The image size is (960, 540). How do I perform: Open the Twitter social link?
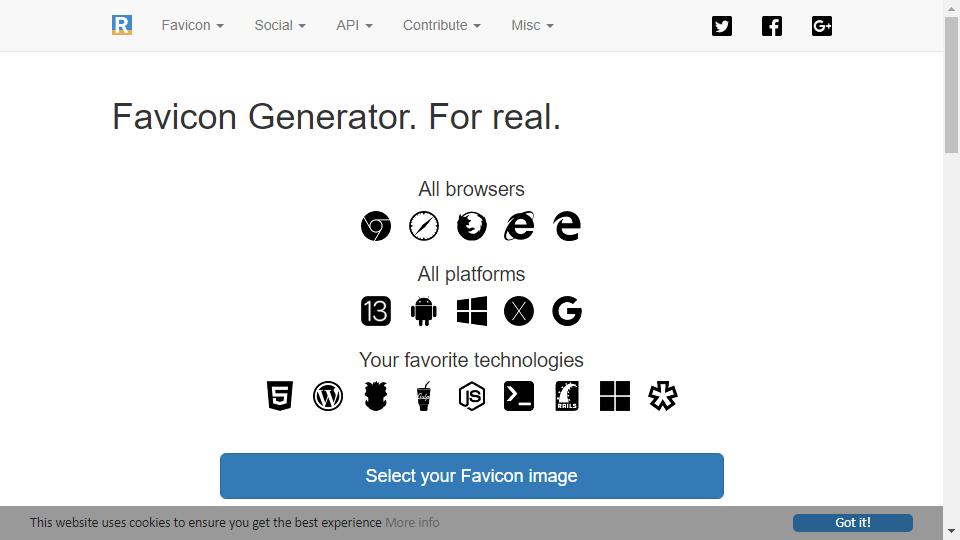[722, 26]
